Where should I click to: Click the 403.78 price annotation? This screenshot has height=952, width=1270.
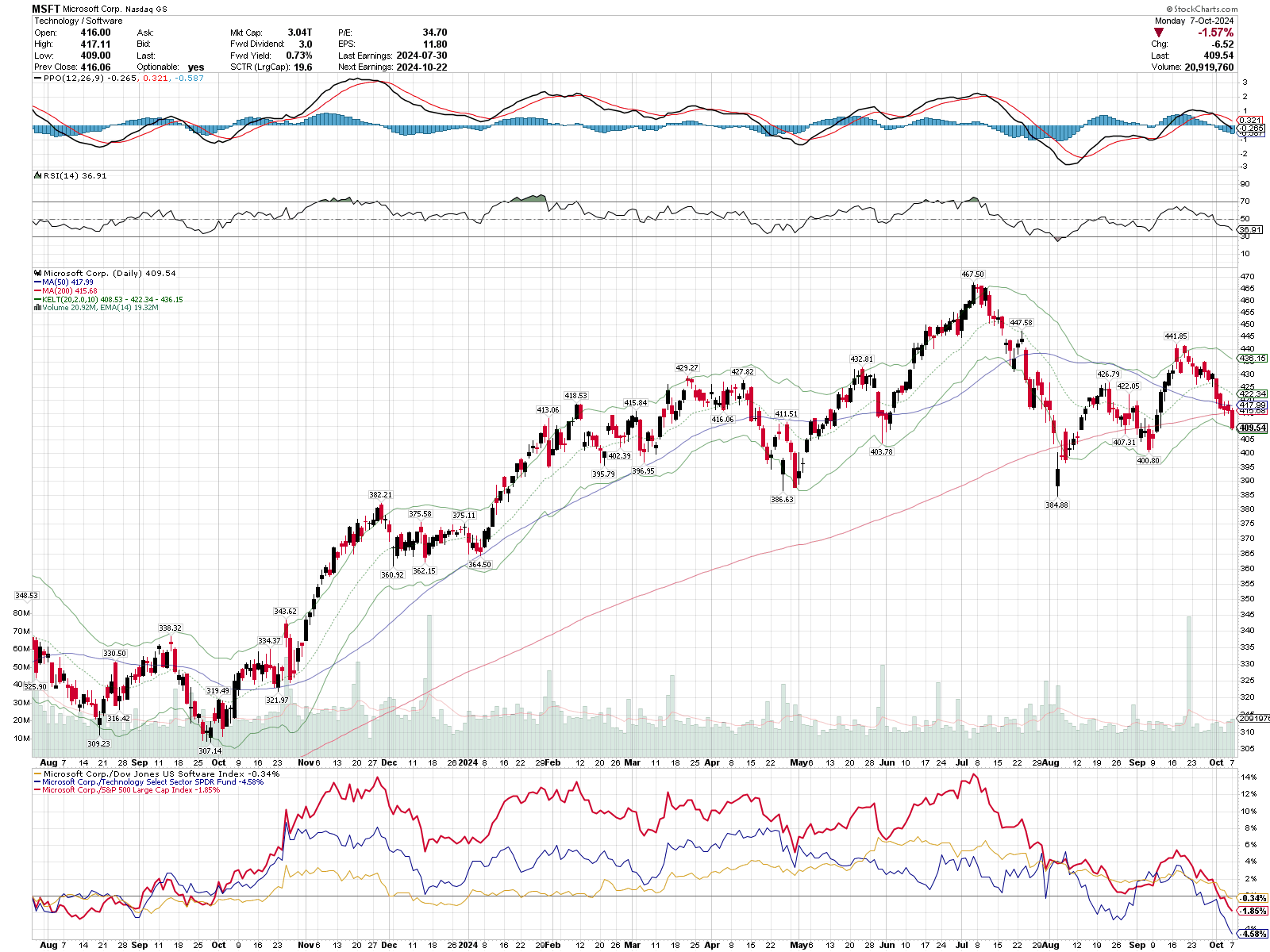point(881,451)
